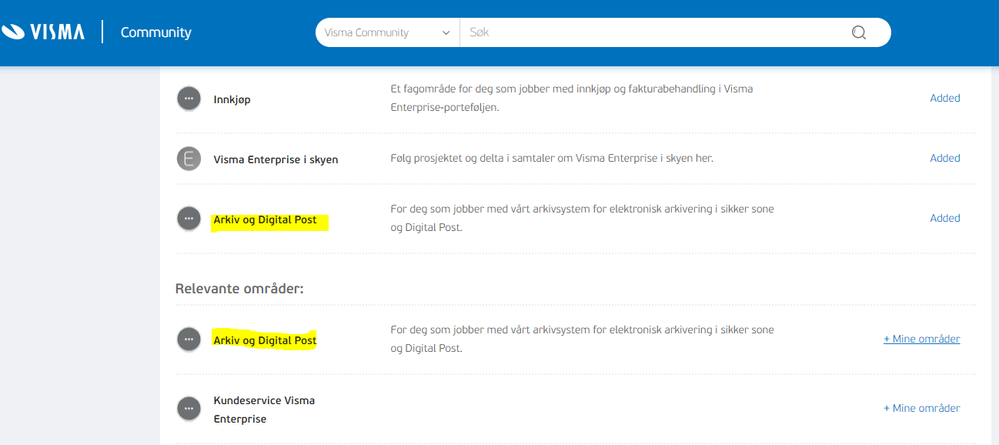Expand the Visma Community search scope dropdown

(387, 33)
